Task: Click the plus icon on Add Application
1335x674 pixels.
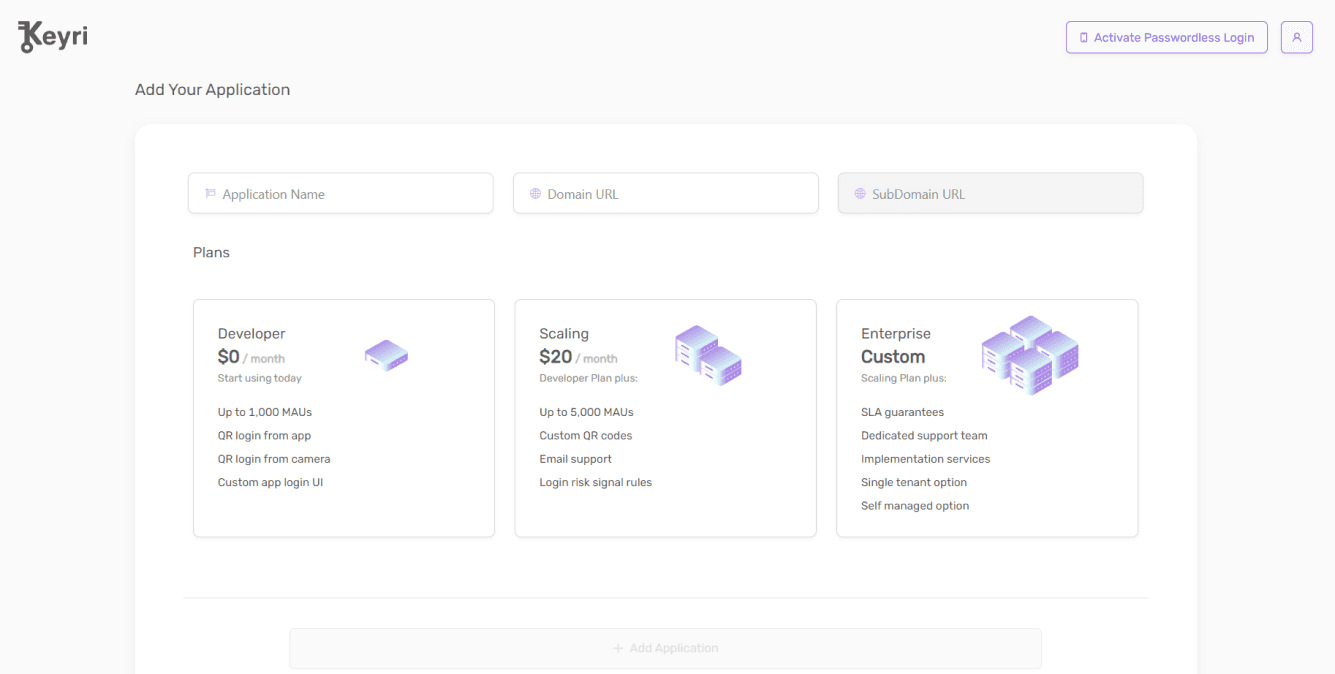Action: tap(618, 649)
